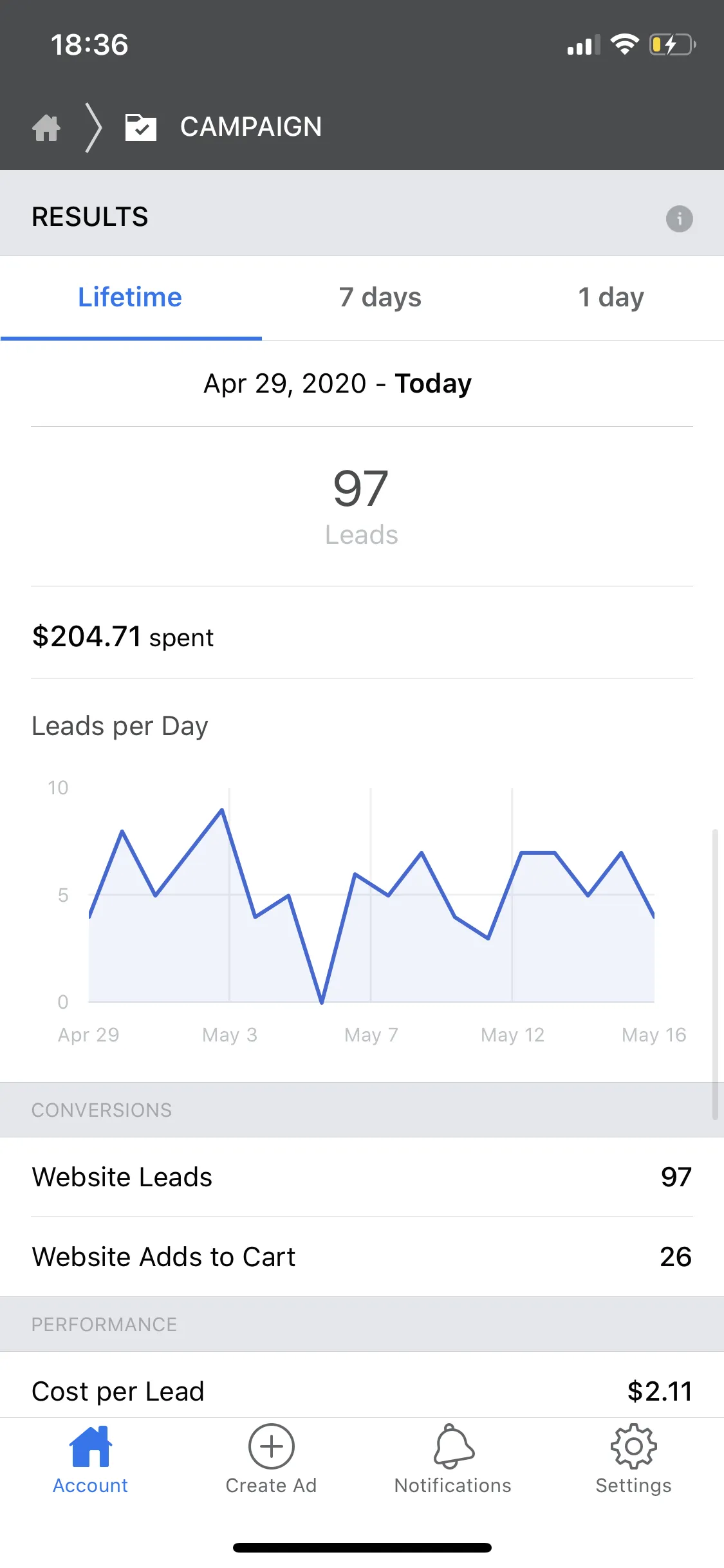This screenshot has height=1568, width=724.
Task: Select the Lifetime results tab
Action: 130,298
